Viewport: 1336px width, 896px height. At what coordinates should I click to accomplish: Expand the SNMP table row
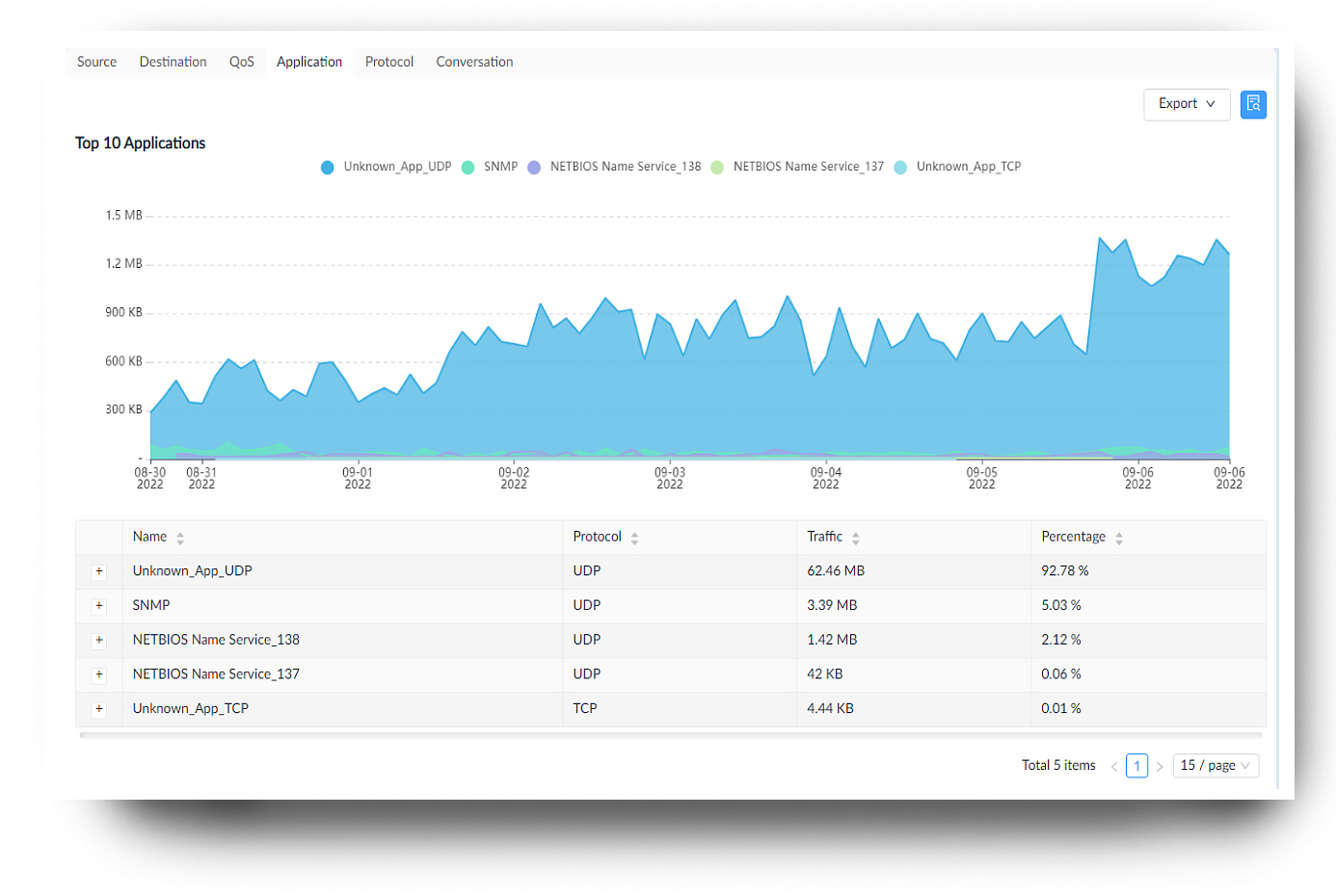(99, 606)
